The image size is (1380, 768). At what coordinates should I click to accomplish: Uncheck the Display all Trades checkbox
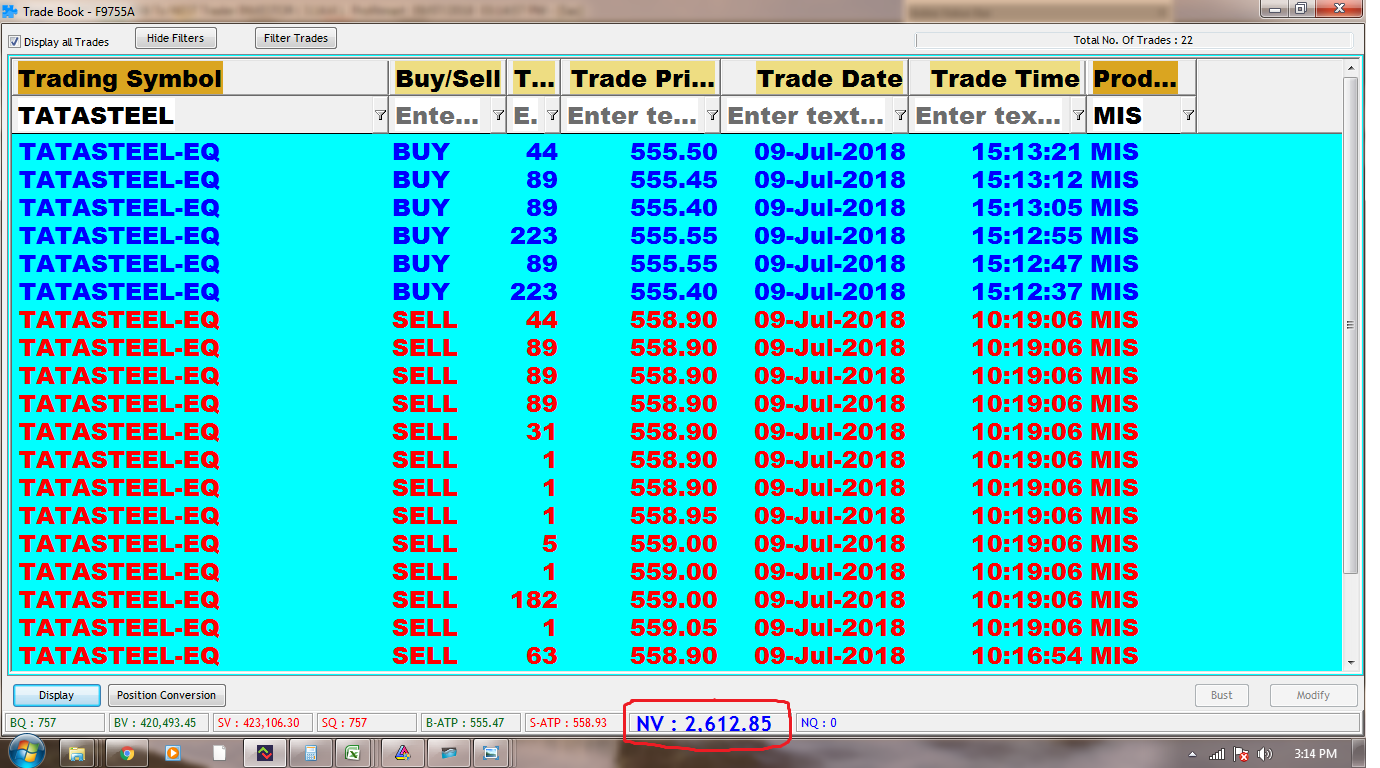pos(14,42)
